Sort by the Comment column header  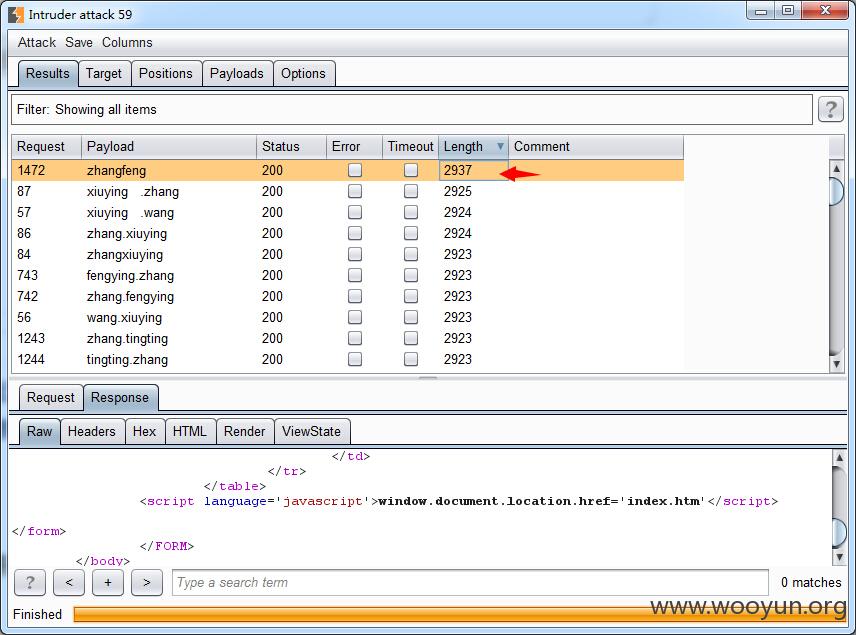click(x=596, y=147)
